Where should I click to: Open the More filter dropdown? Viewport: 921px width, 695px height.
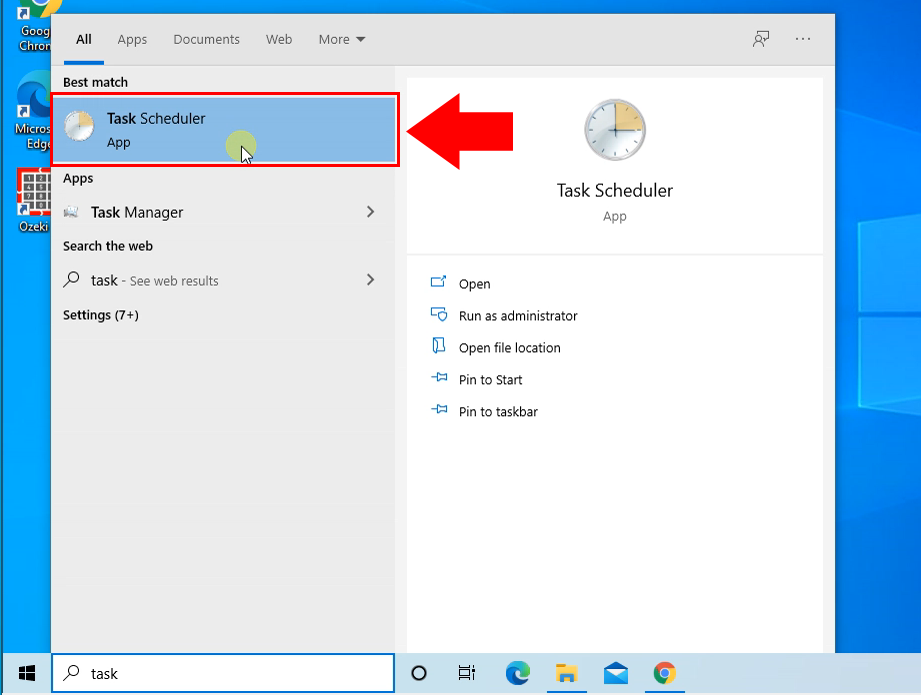pos(341,39)
